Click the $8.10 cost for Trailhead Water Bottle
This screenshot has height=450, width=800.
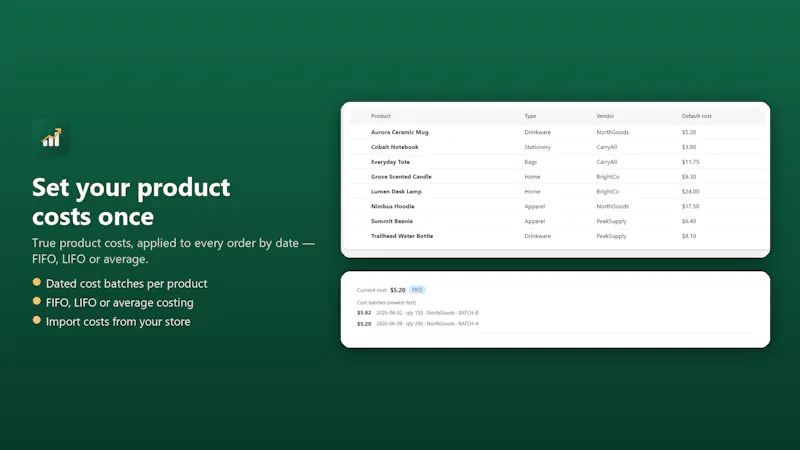click(x=689, y=236)
